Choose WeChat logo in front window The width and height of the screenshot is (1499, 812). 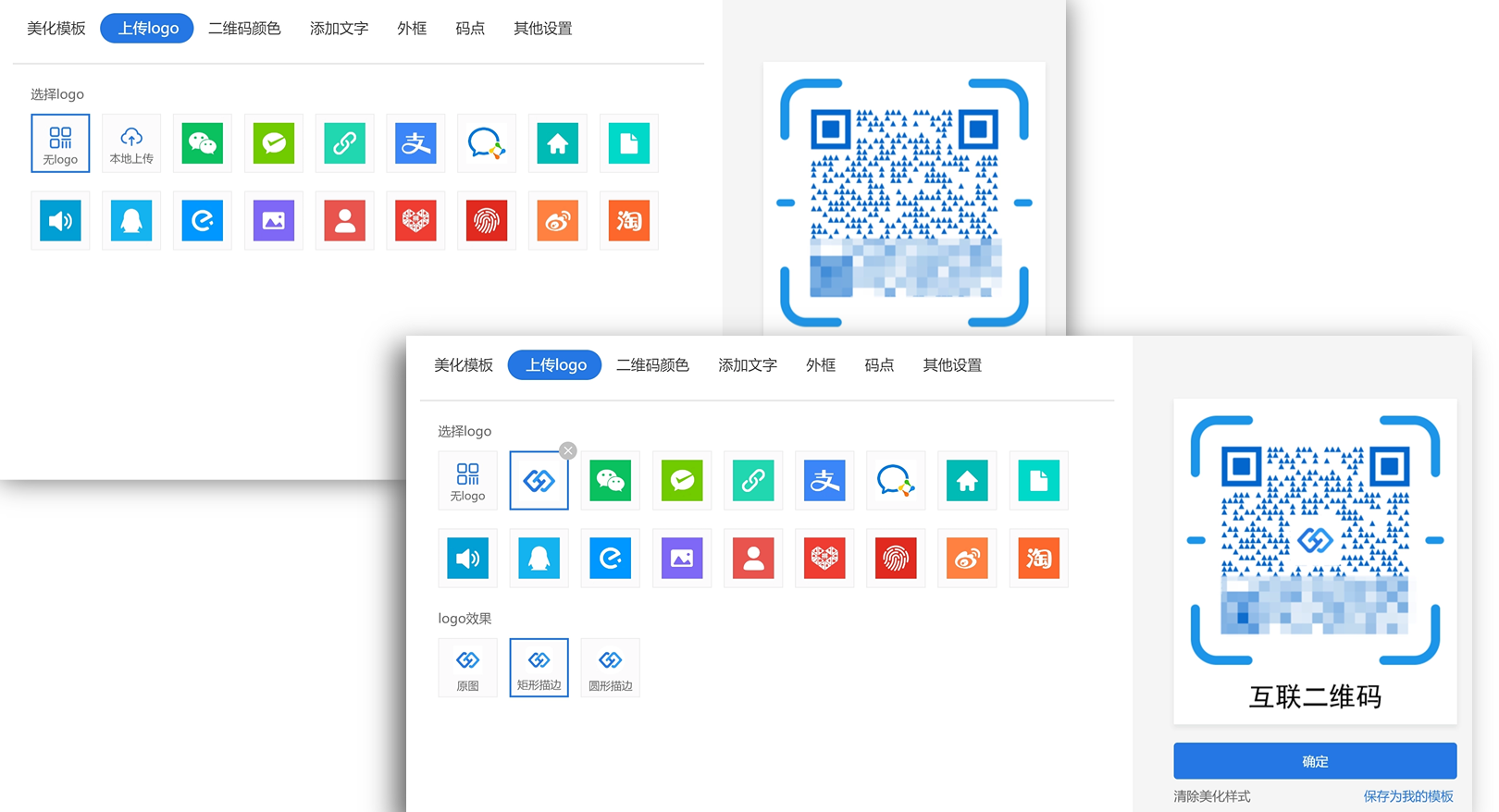(611, 481)
